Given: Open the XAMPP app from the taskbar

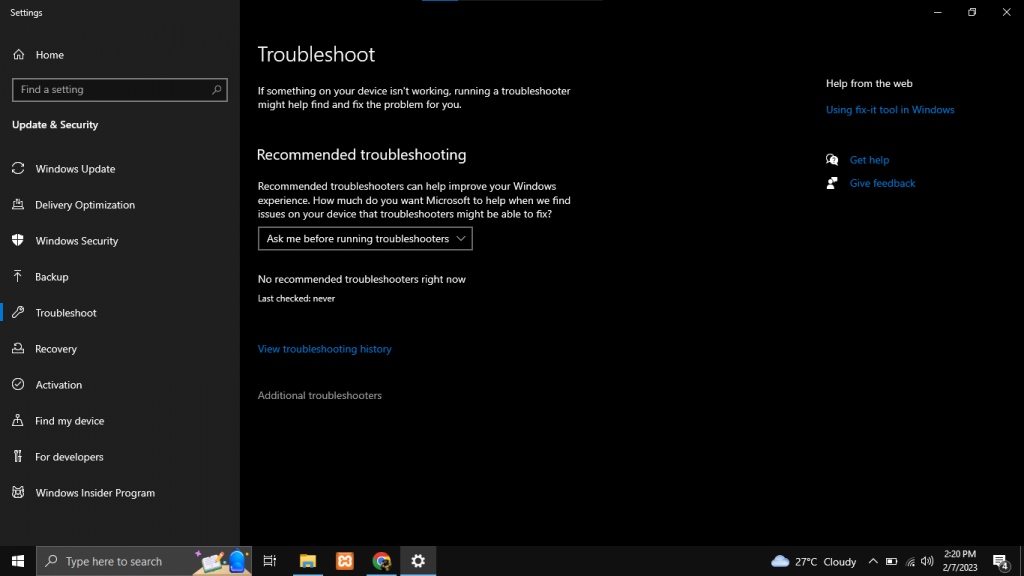Looking at the screenshot, I should [345, 561].
